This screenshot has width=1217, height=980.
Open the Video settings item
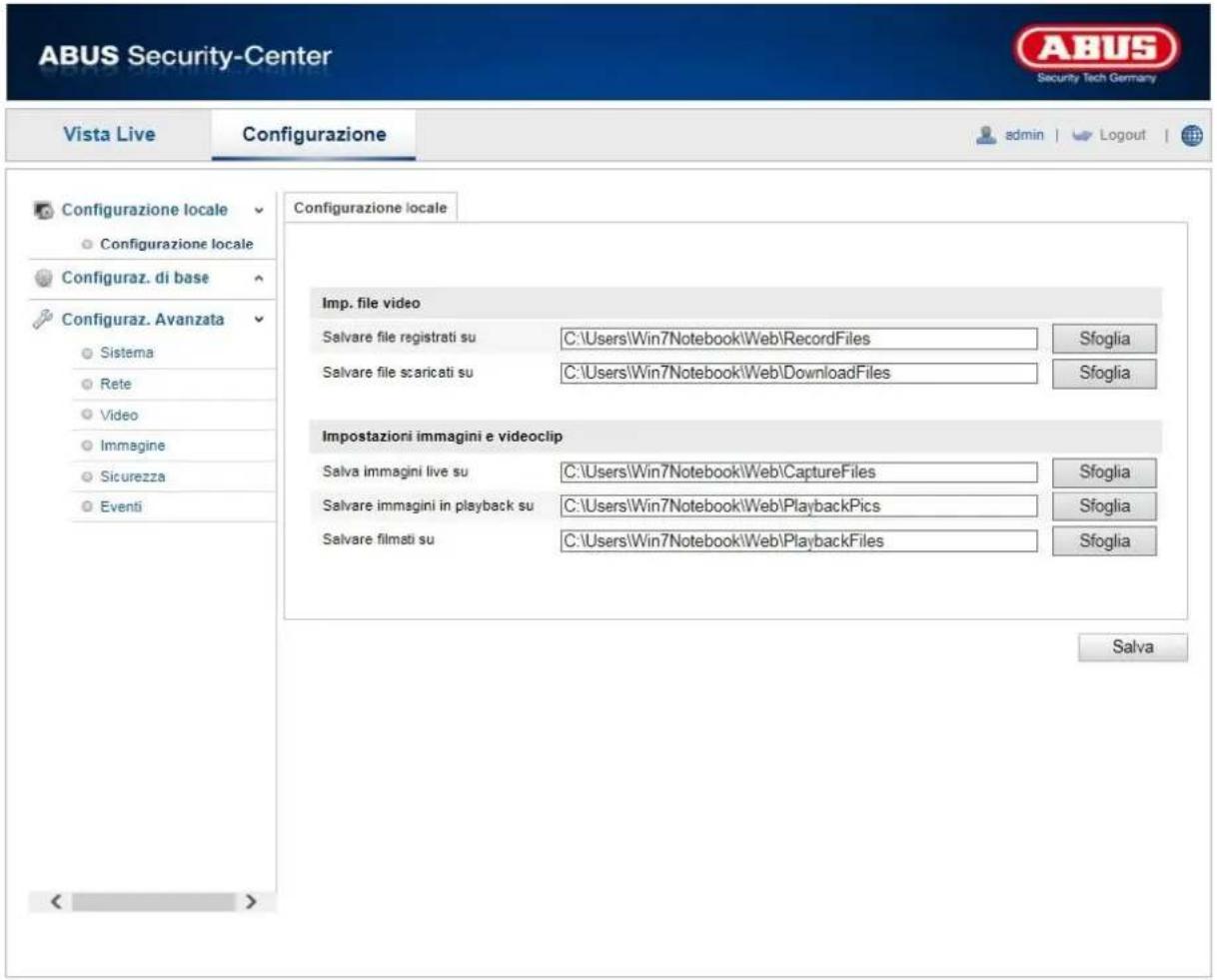pyautogui.click(x=118, y=416)
